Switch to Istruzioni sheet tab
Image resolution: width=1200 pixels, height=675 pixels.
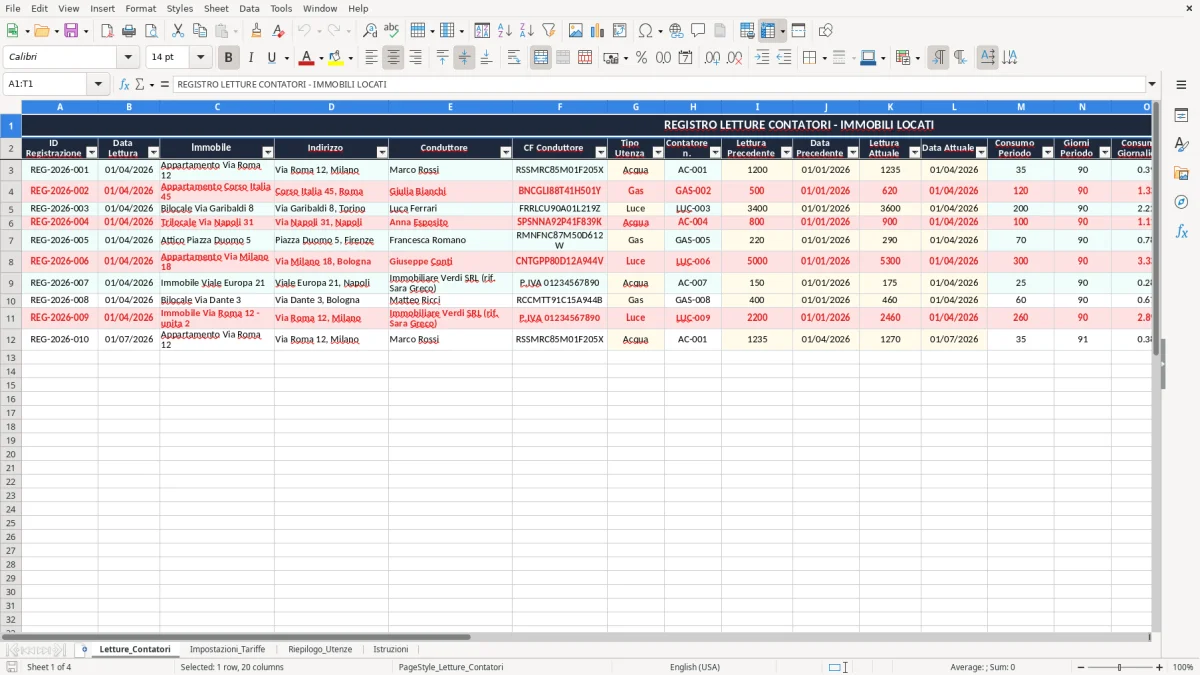391,649
